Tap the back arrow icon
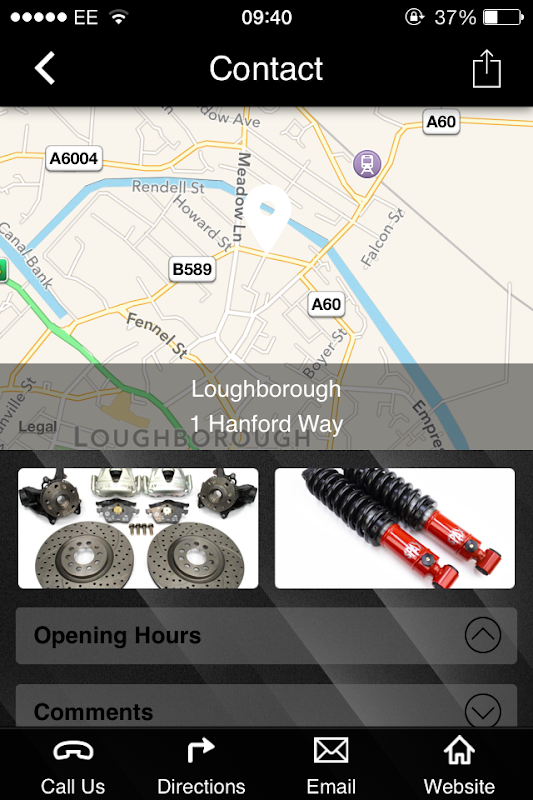Screen dimensions: 533x800 (44, 68)
